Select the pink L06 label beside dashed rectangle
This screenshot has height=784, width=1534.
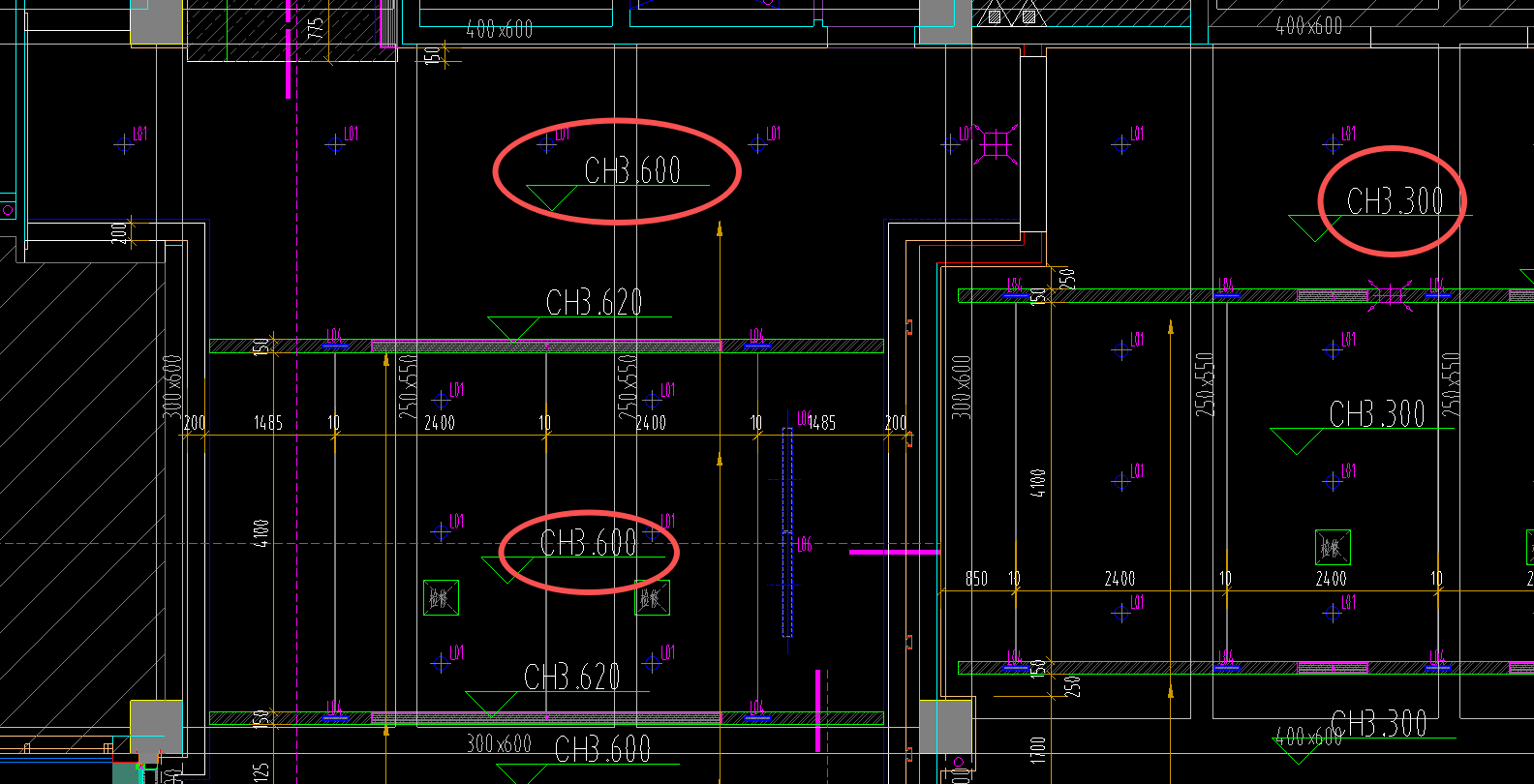805,545
